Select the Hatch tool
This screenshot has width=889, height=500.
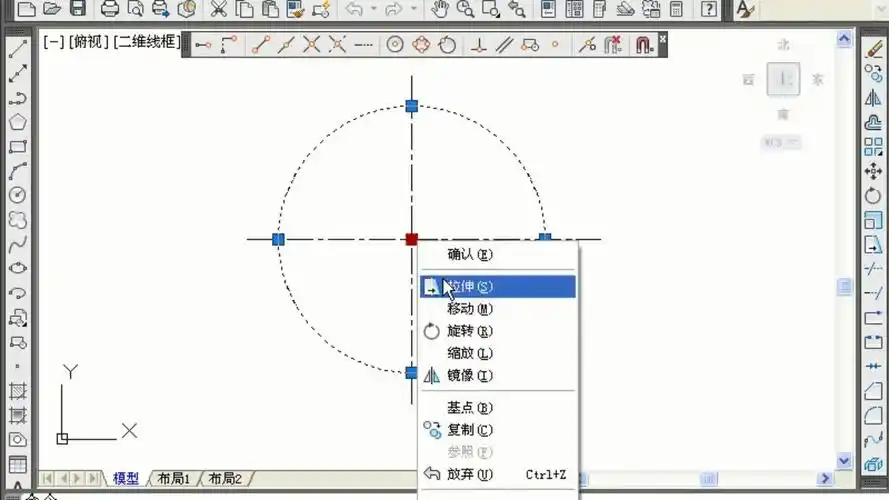point(18,391)
